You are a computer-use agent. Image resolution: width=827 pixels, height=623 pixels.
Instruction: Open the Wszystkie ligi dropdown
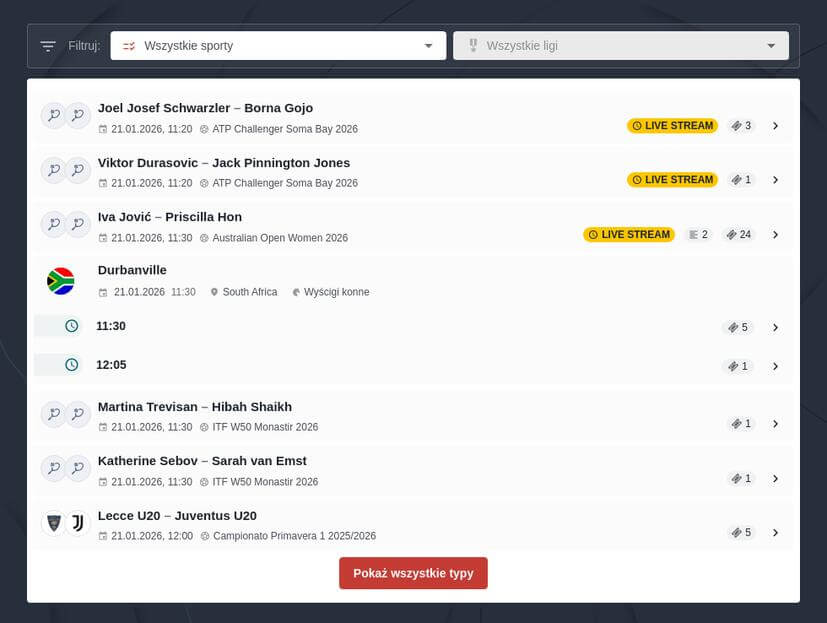coord(620,46)
